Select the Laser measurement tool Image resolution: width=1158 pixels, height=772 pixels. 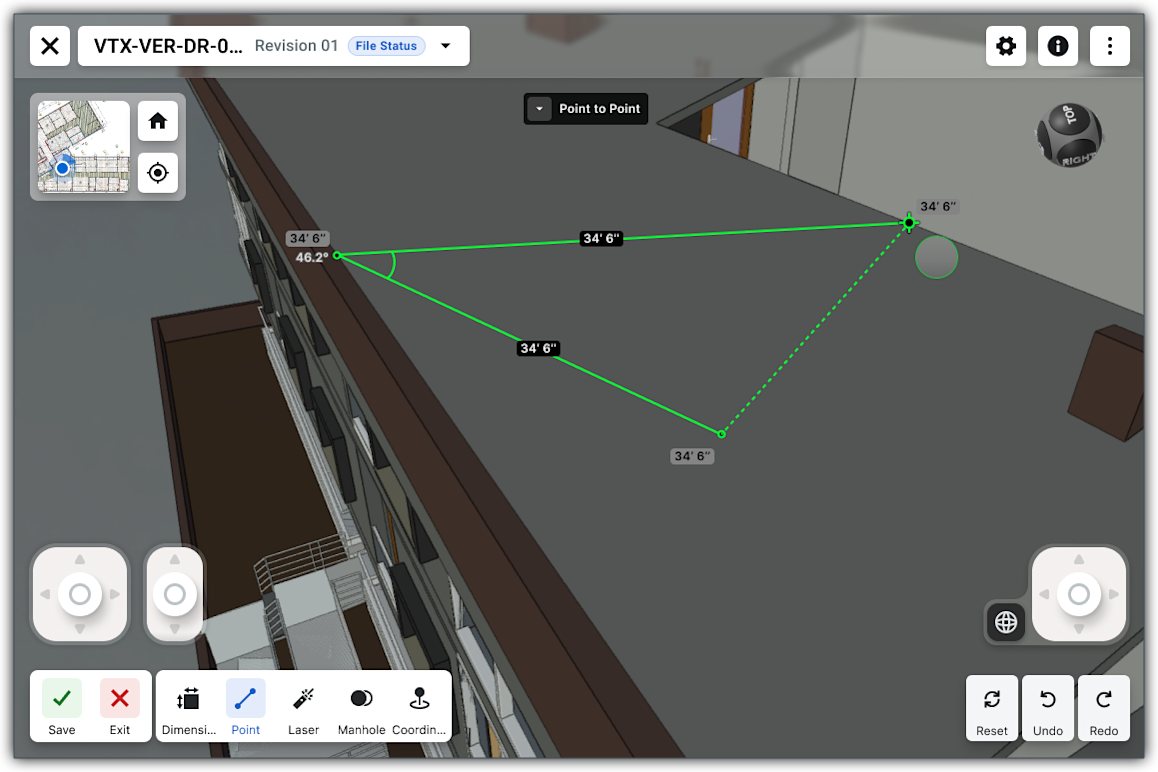pyautogui.click(x=304, y=708)
